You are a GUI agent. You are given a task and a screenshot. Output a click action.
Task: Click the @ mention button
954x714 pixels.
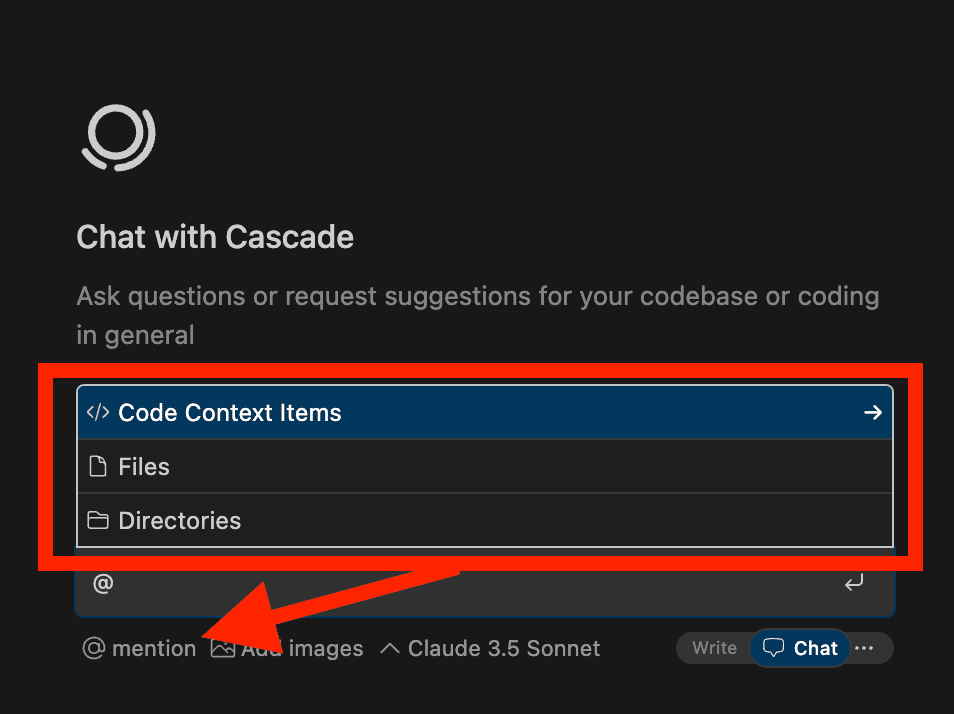coord(139,648)
